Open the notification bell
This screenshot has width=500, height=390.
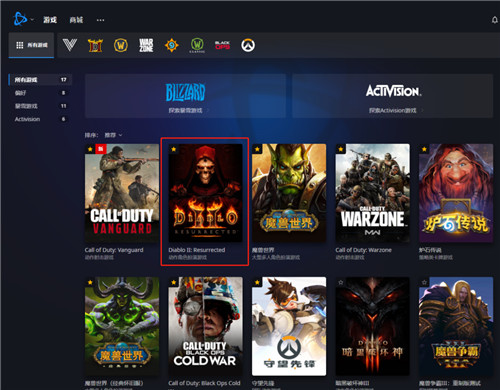(x=495, y=20)
